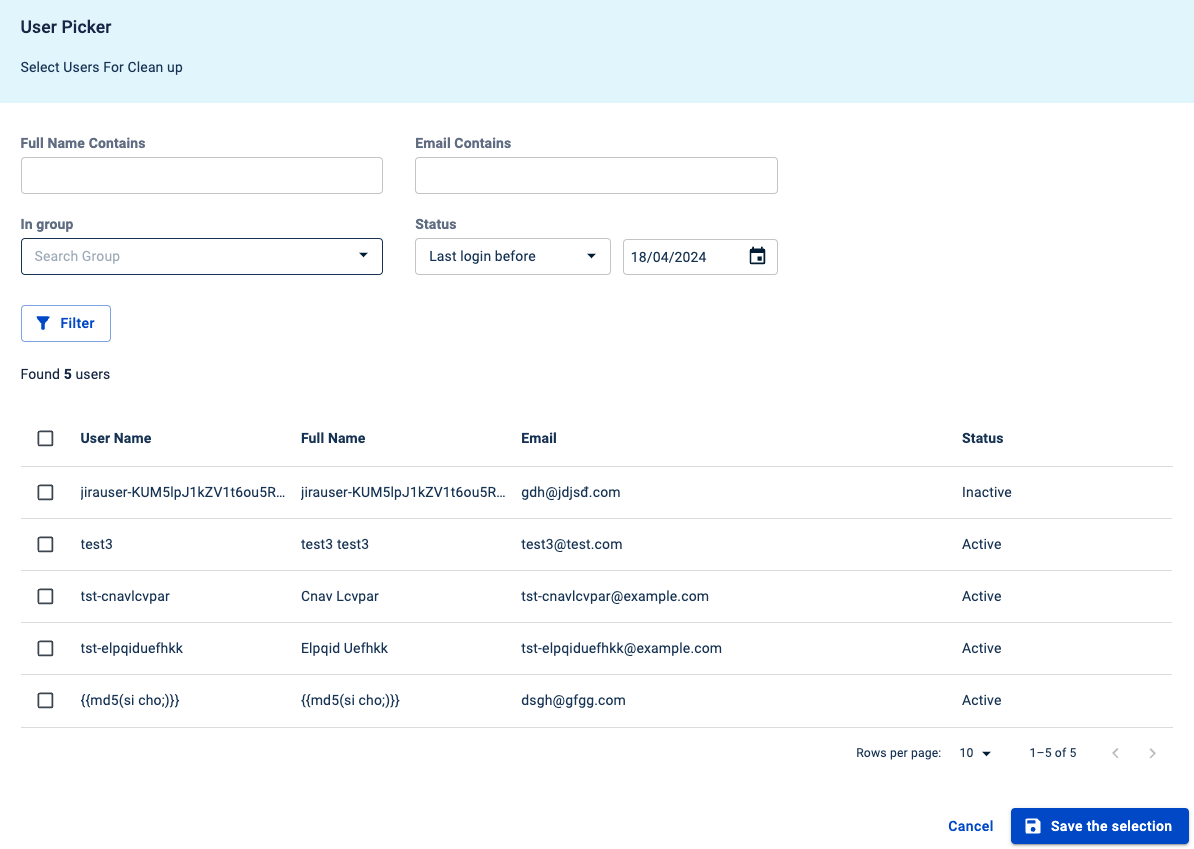
Task: Go to the next results page
Action: pyautogui.click(x=1152, y=753)
